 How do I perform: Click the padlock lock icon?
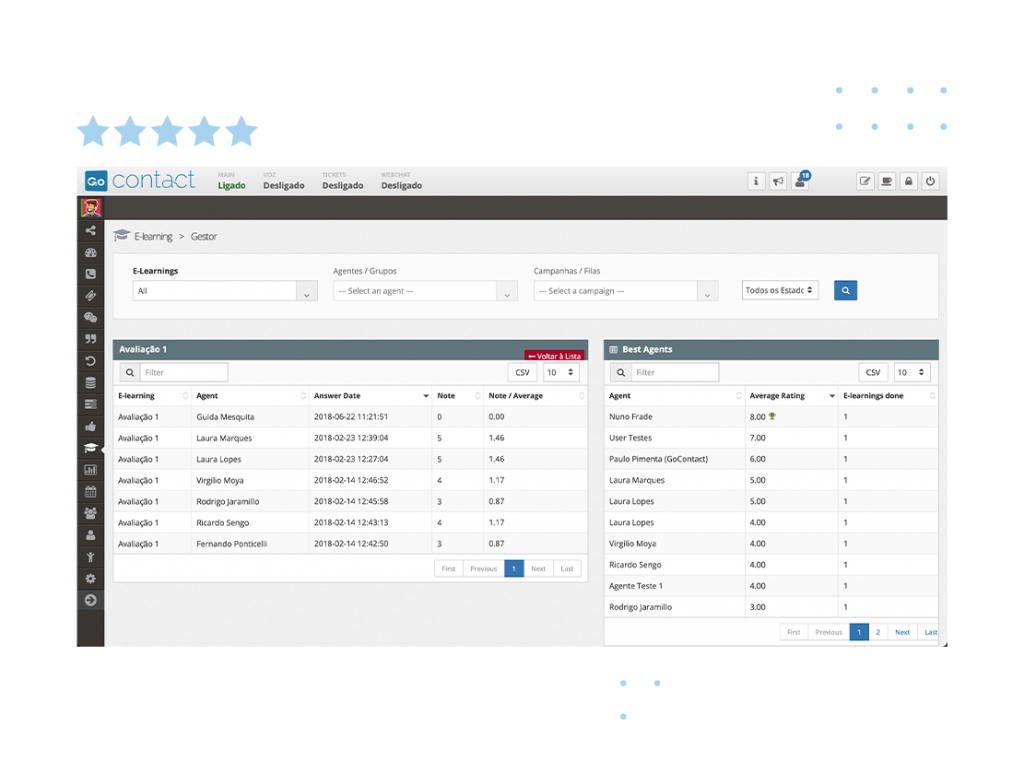(908, 182)
